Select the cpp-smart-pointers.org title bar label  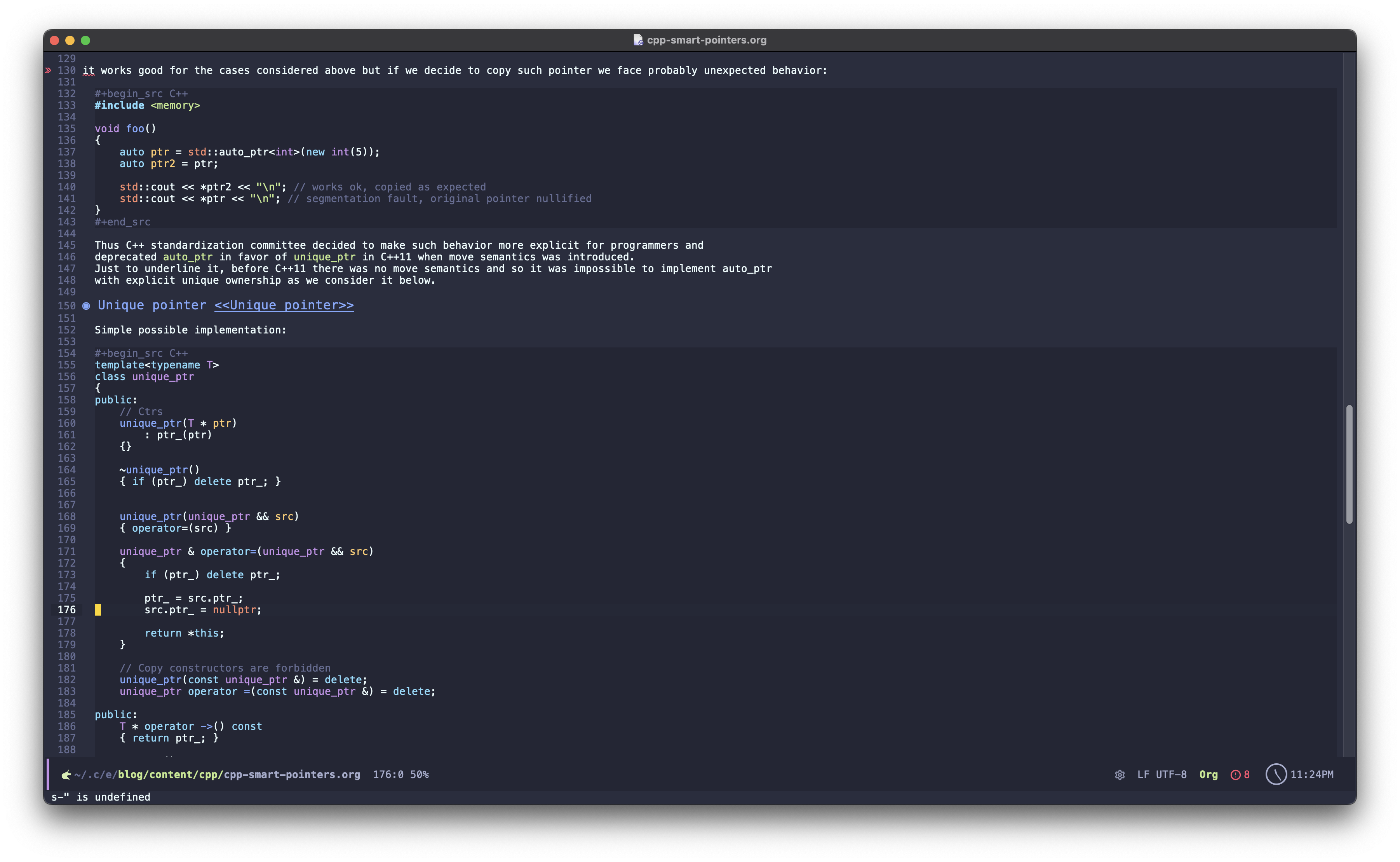[707, 40]
